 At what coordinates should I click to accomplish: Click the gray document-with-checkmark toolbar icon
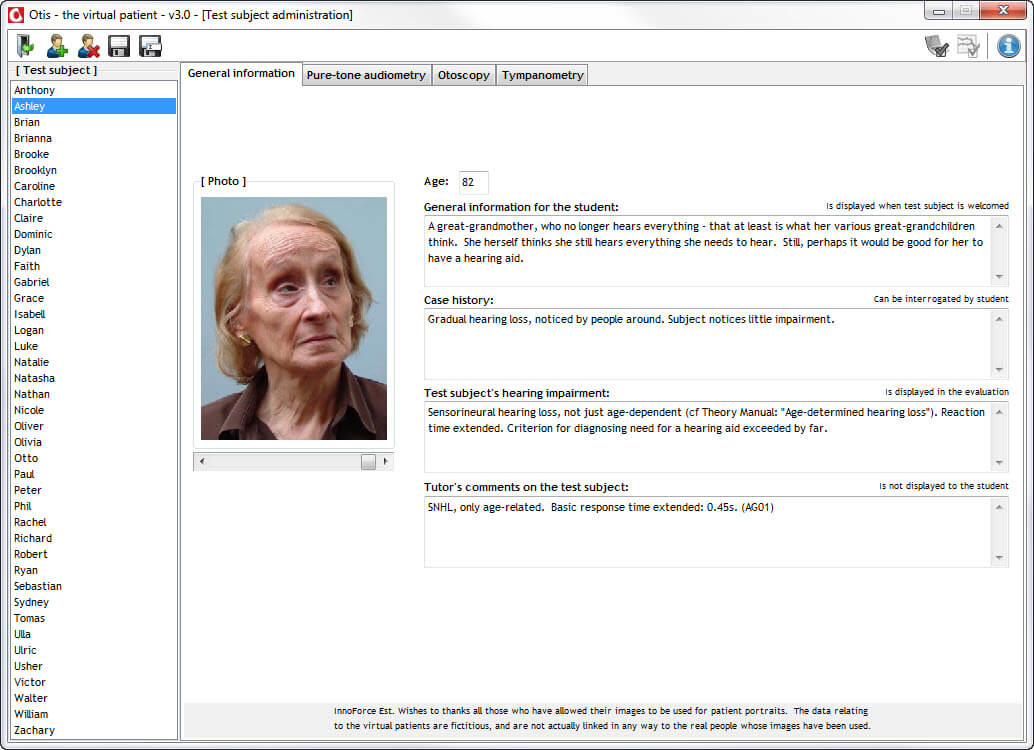[936, 46]
